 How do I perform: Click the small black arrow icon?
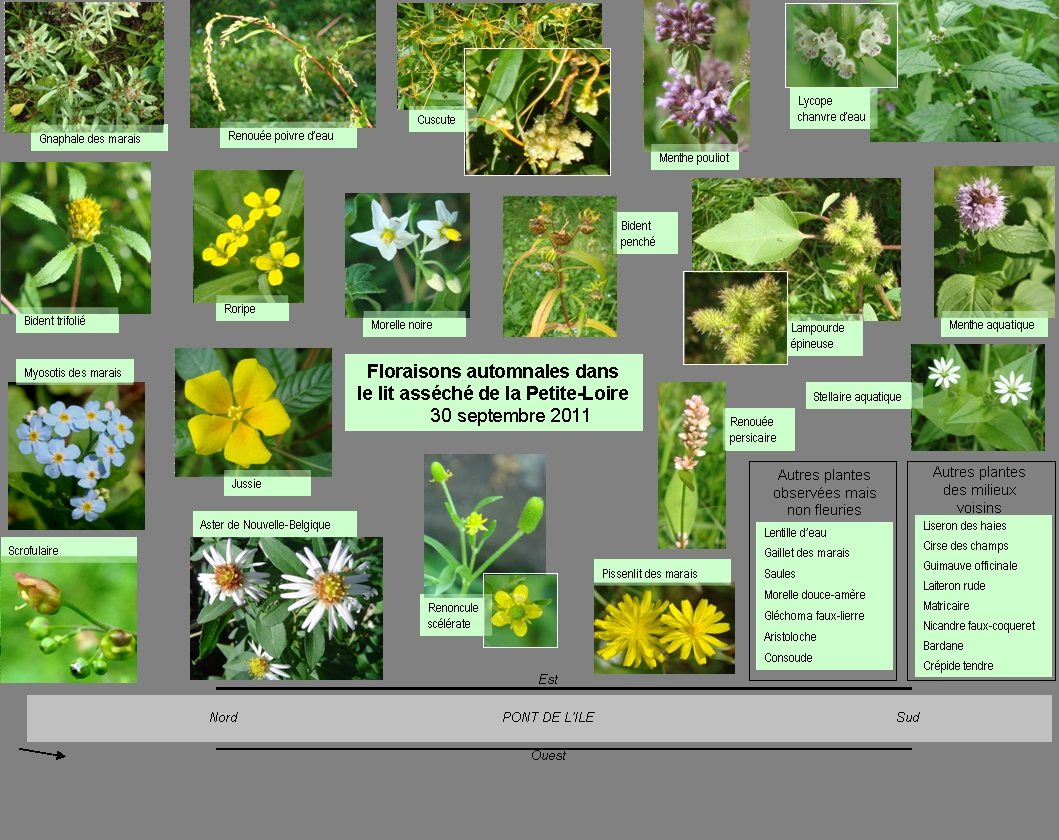pos(42,753)
